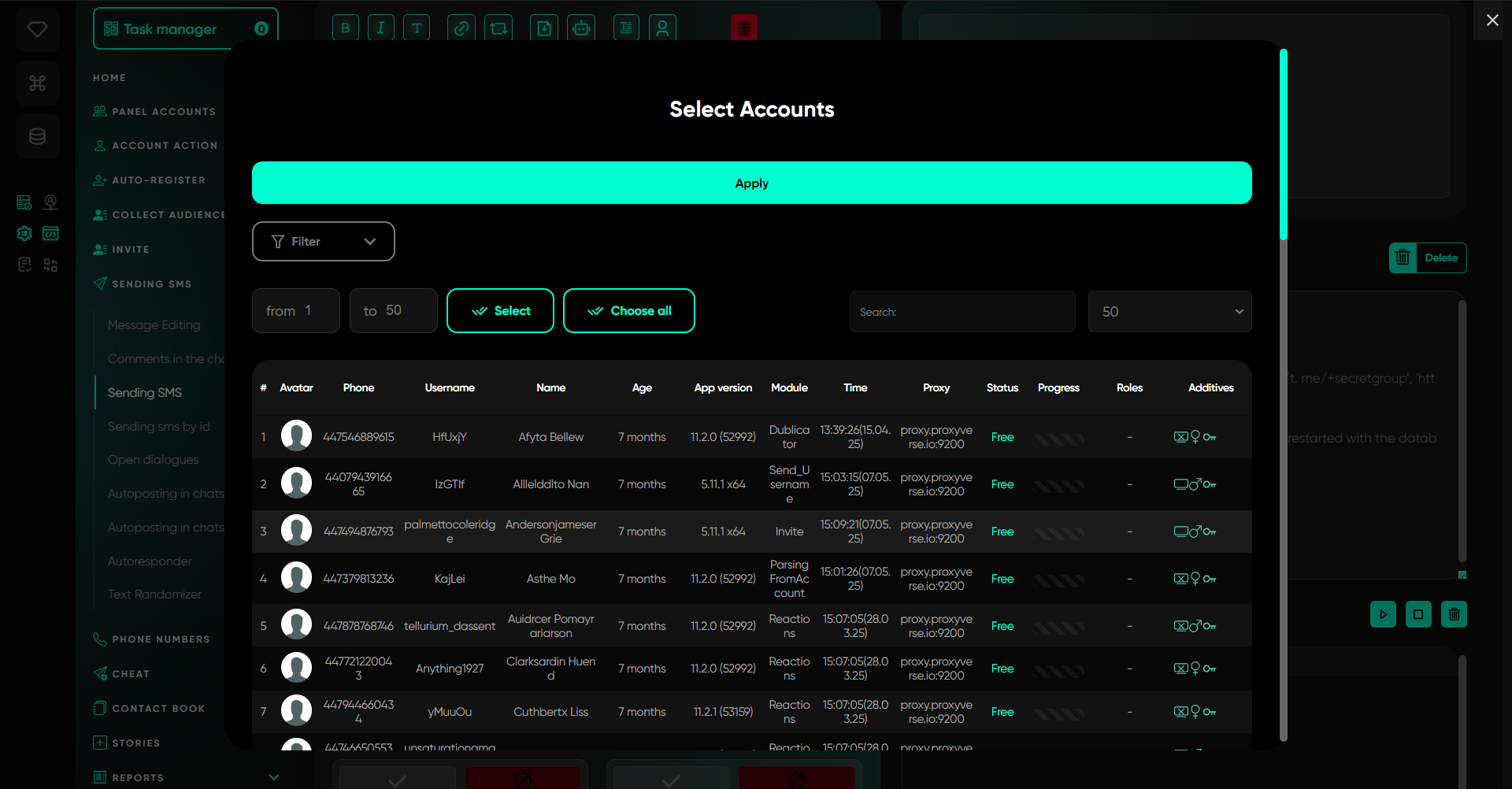Click the Apply button
This screenshot has width=1512, height=789.
coord(751,183)
